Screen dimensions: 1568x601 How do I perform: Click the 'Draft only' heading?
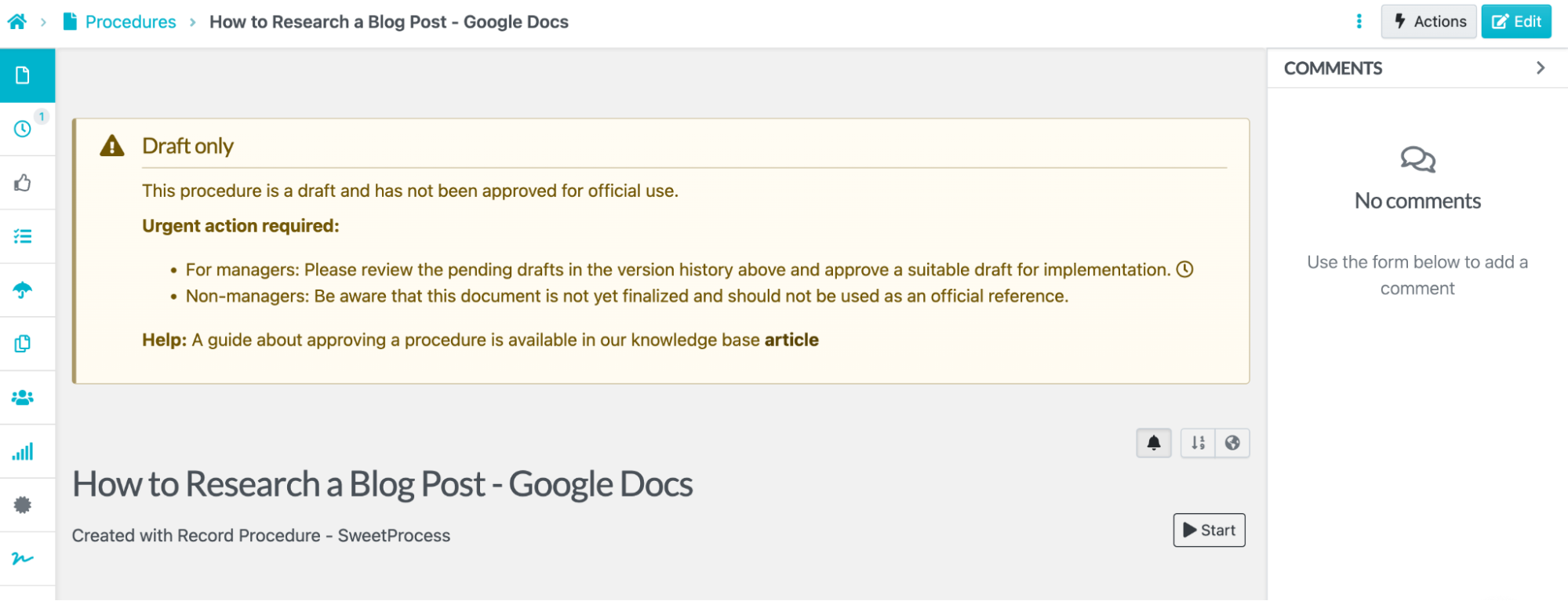[x=187, y=146]
